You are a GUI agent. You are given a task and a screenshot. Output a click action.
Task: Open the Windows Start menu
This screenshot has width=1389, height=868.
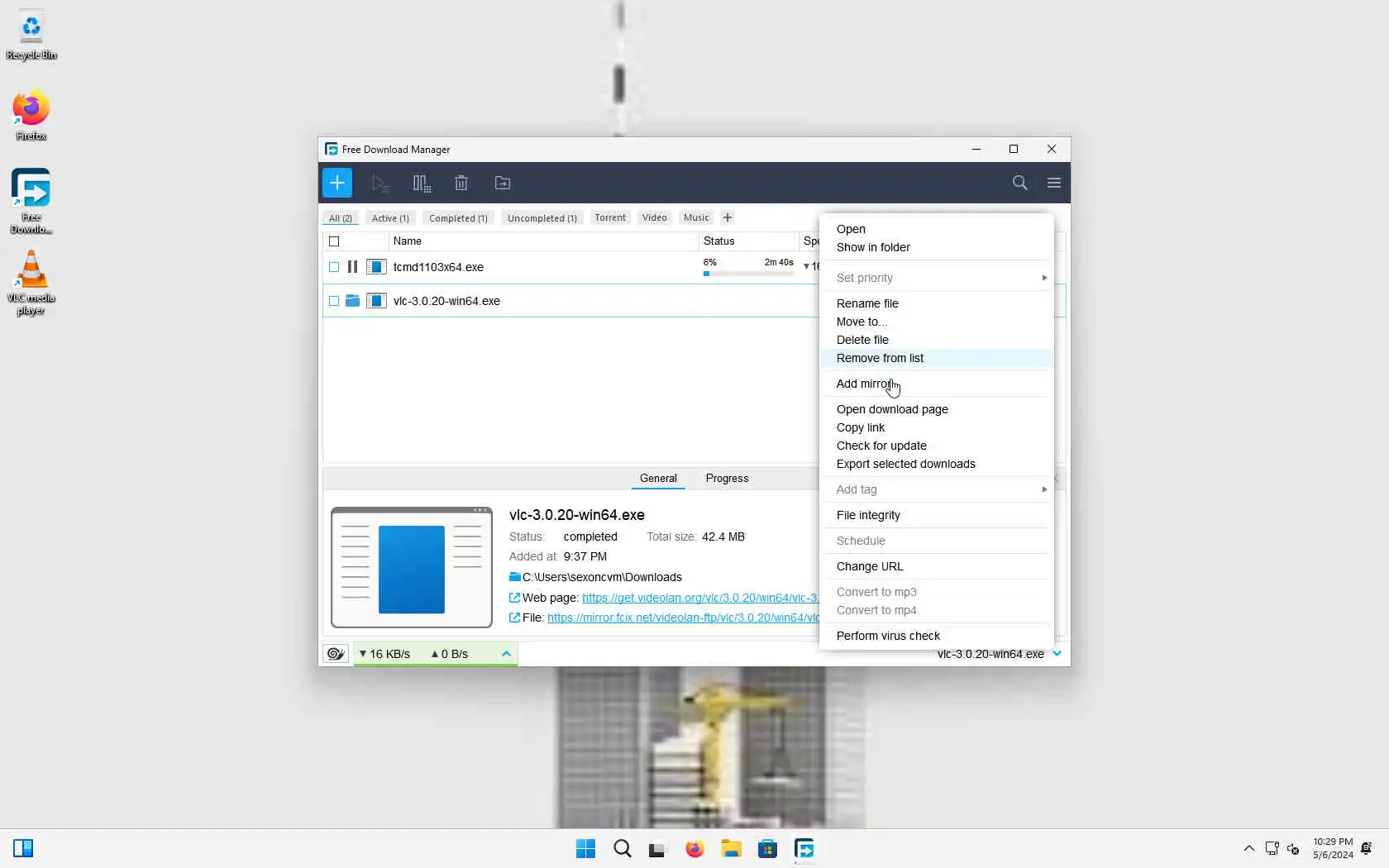click(585, 849)
